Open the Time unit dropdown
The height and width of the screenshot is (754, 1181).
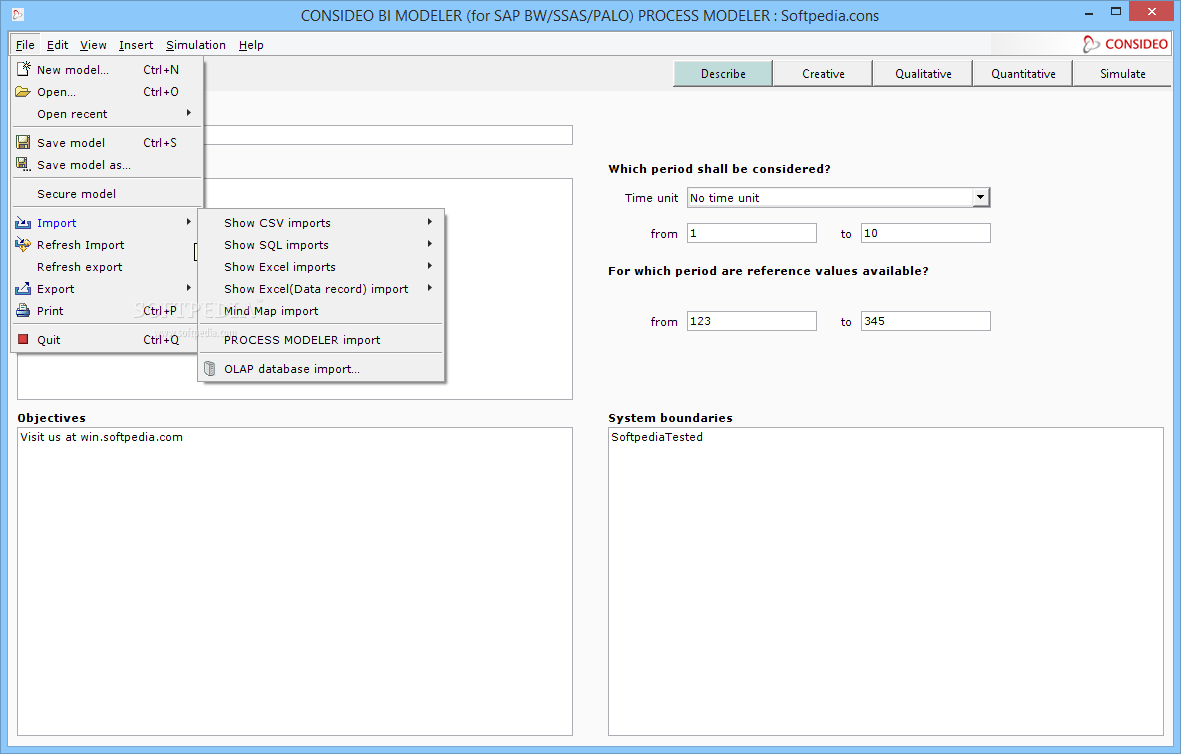click(x=980, y=197)
